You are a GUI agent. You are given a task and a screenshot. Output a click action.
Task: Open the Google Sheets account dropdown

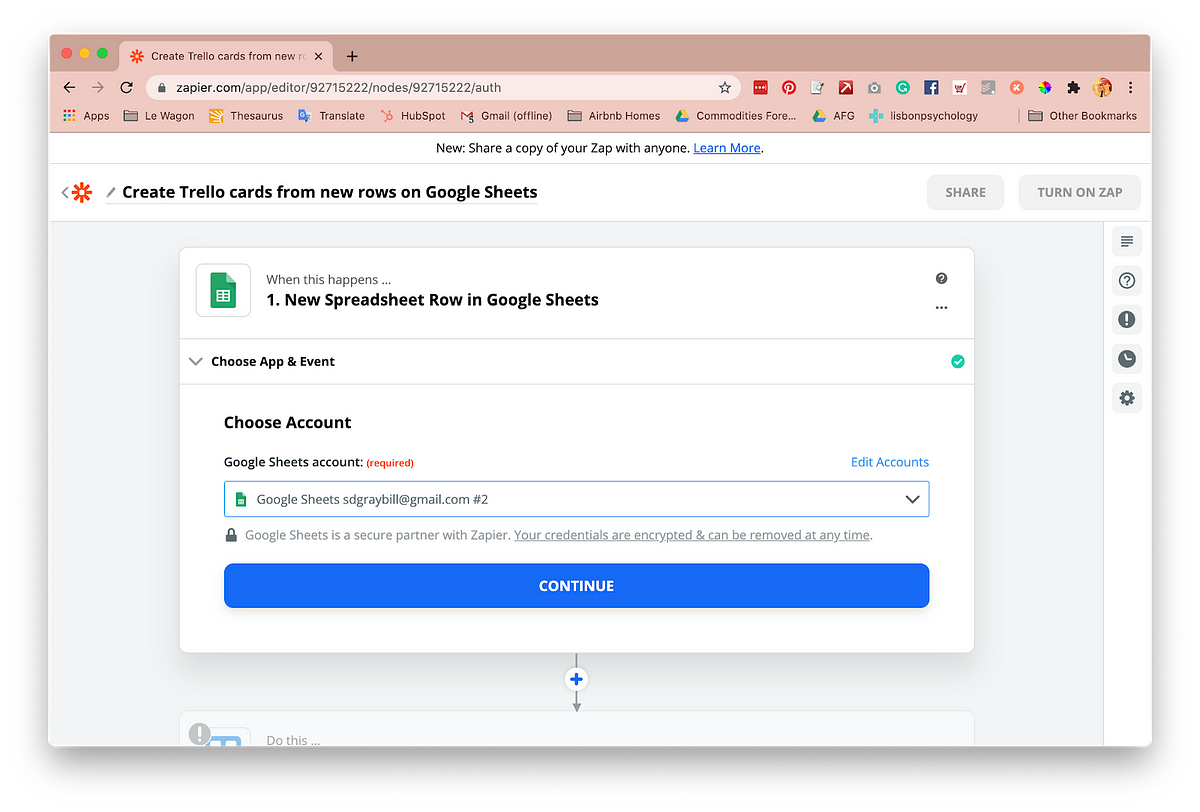click(x=576, y=499)
